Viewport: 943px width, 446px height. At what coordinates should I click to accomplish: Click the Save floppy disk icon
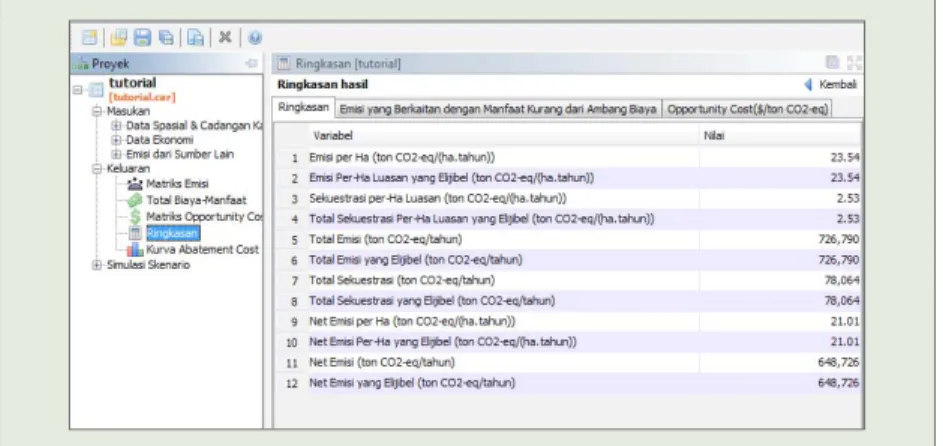point(143,38)
